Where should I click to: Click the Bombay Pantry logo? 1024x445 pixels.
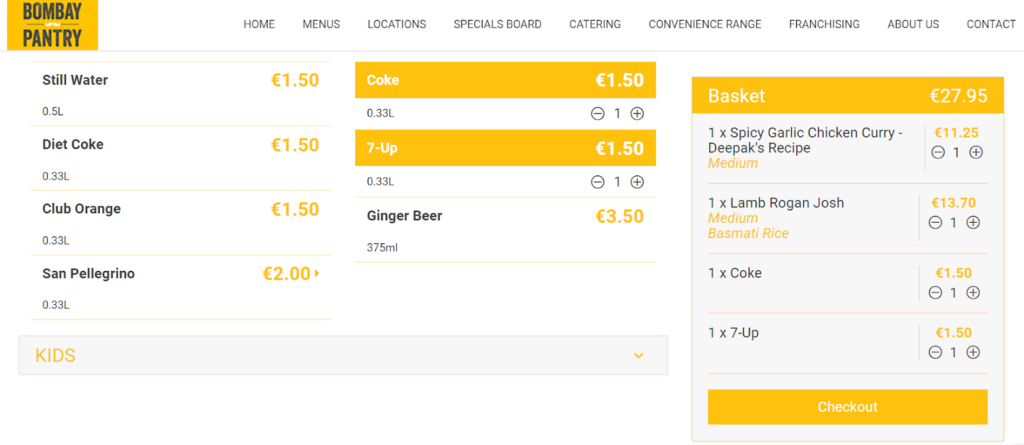click(x=52, y=25)
